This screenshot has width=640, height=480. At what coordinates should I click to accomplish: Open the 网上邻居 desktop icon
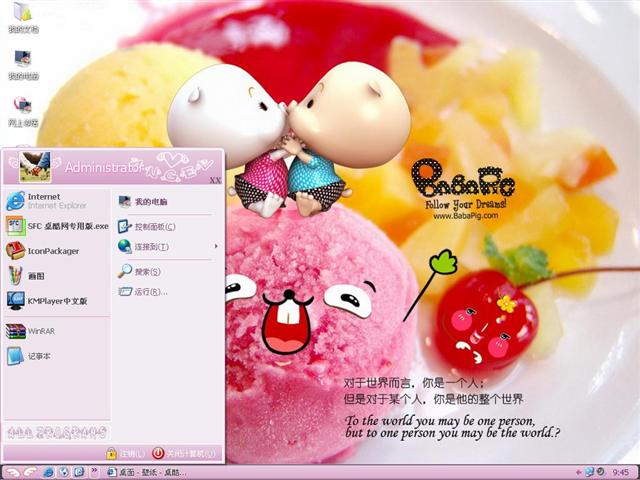point(23,111)
